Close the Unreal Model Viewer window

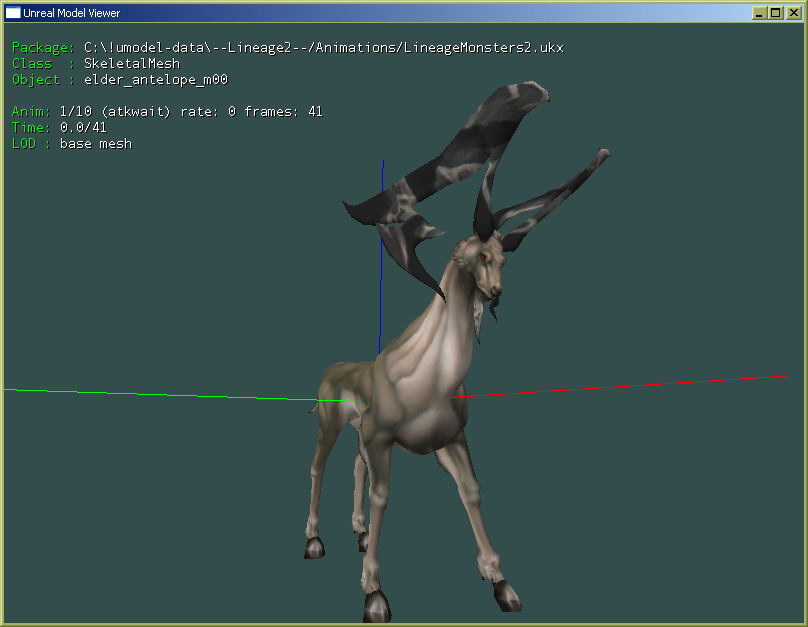click(794, 13)
